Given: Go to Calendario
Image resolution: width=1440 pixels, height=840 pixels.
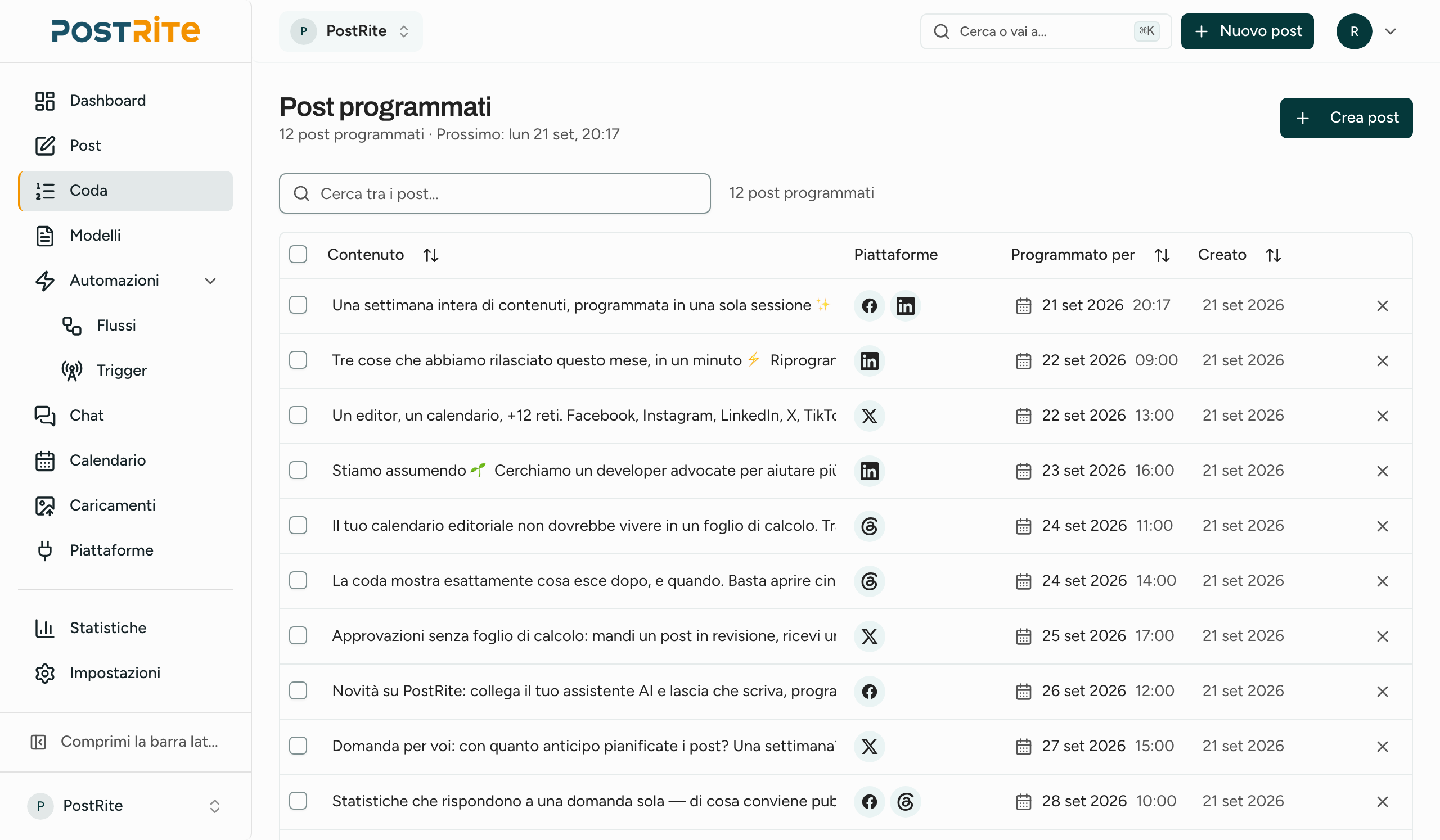Looking at the screenshot, I should [125, 460].
